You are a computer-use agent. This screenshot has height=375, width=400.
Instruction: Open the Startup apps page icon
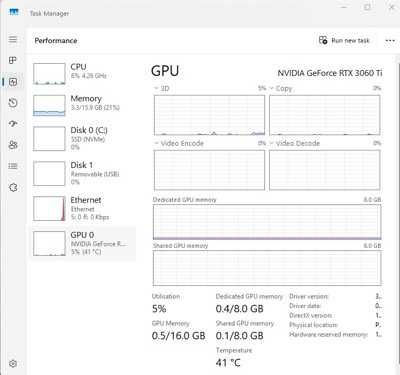[13, 124]
